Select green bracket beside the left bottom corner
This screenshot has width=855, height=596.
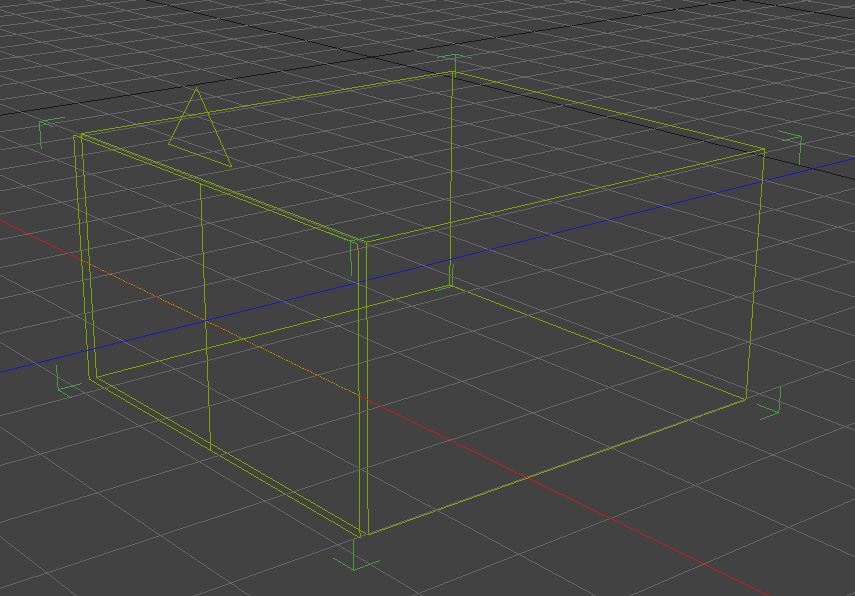[67, 381]
